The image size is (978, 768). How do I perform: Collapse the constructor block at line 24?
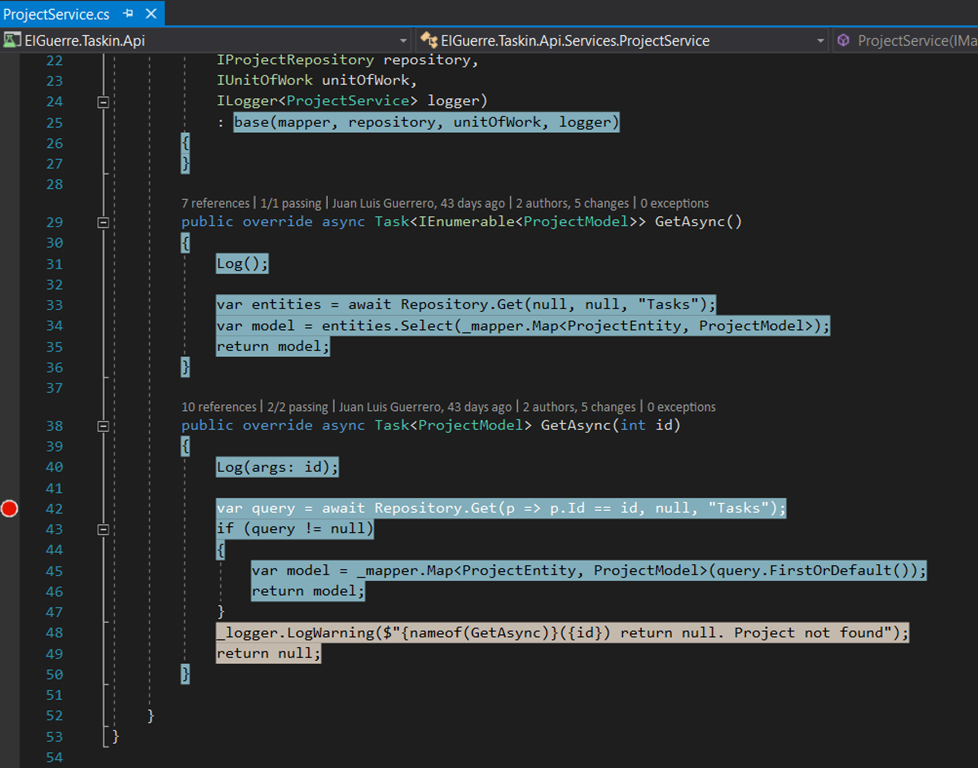click(x=102, y=102)
